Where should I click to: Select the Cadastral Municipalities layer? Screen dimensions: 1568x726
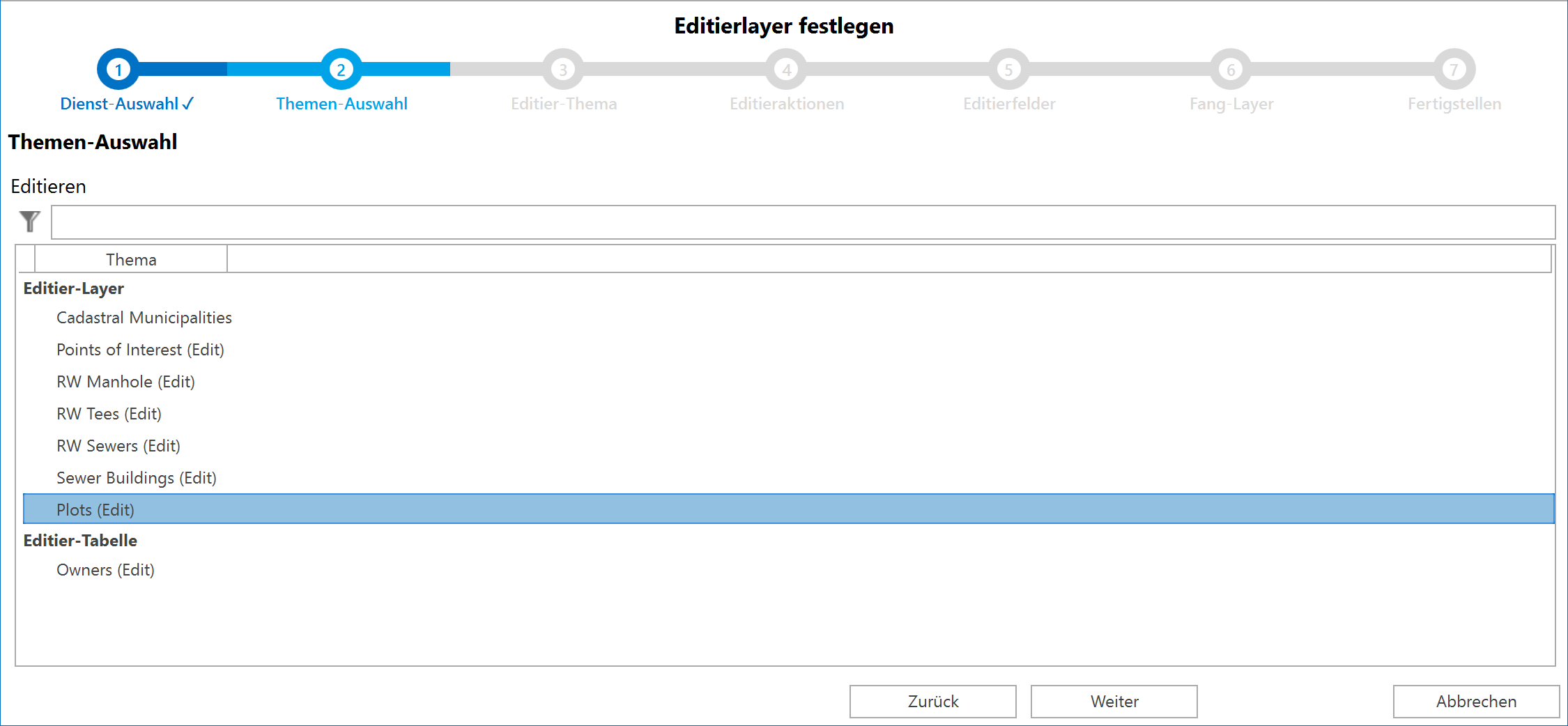(x=144, y=318)
